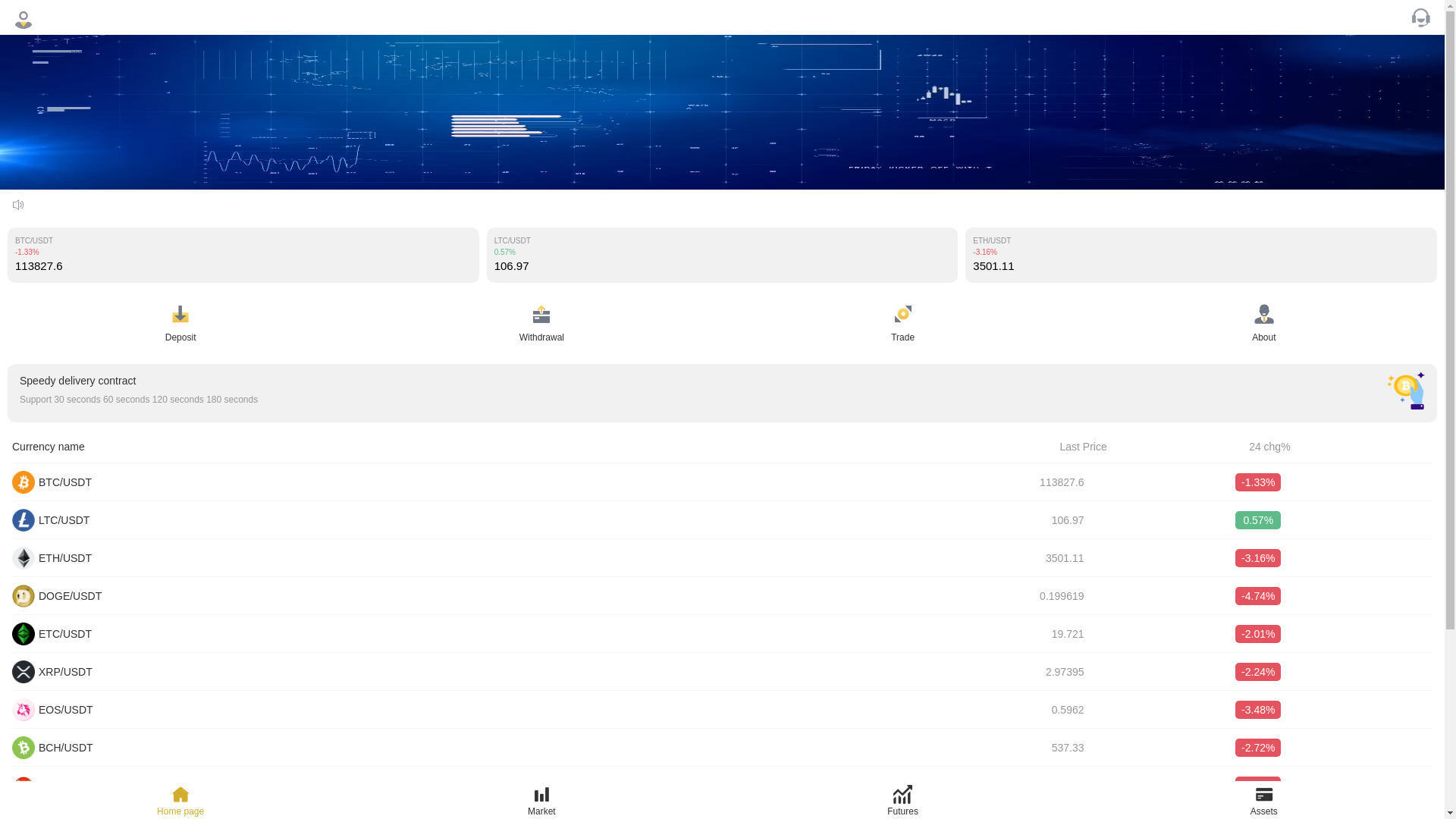This screenshot has height=819, width=1456.
Task: Open Speedy delivery contract banner
Action: point(722,393)
